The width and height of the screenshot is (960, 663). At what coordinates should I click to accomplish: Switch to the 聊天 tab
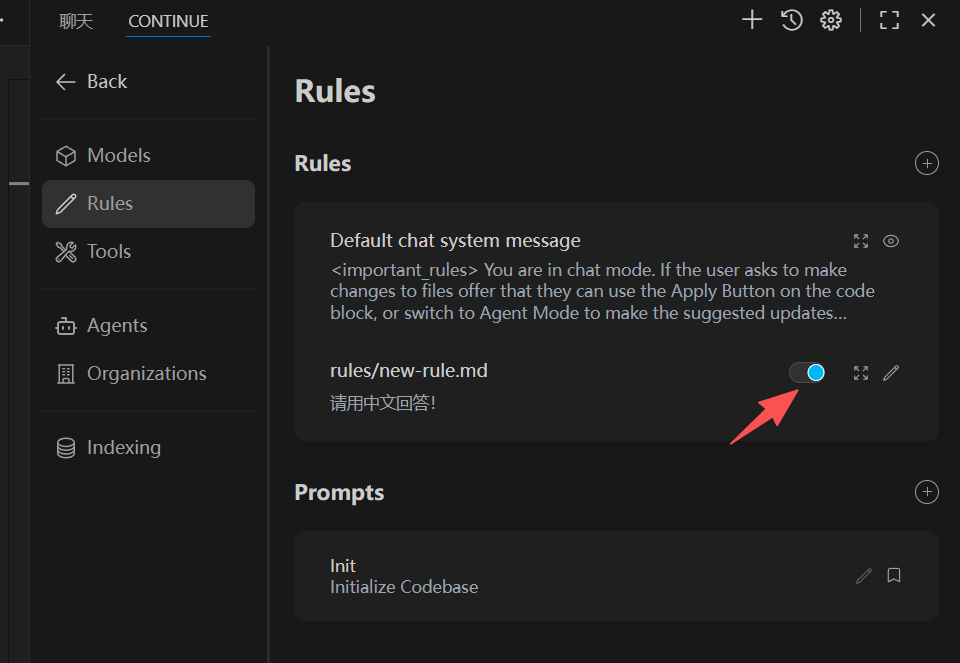tap(76, 20)
